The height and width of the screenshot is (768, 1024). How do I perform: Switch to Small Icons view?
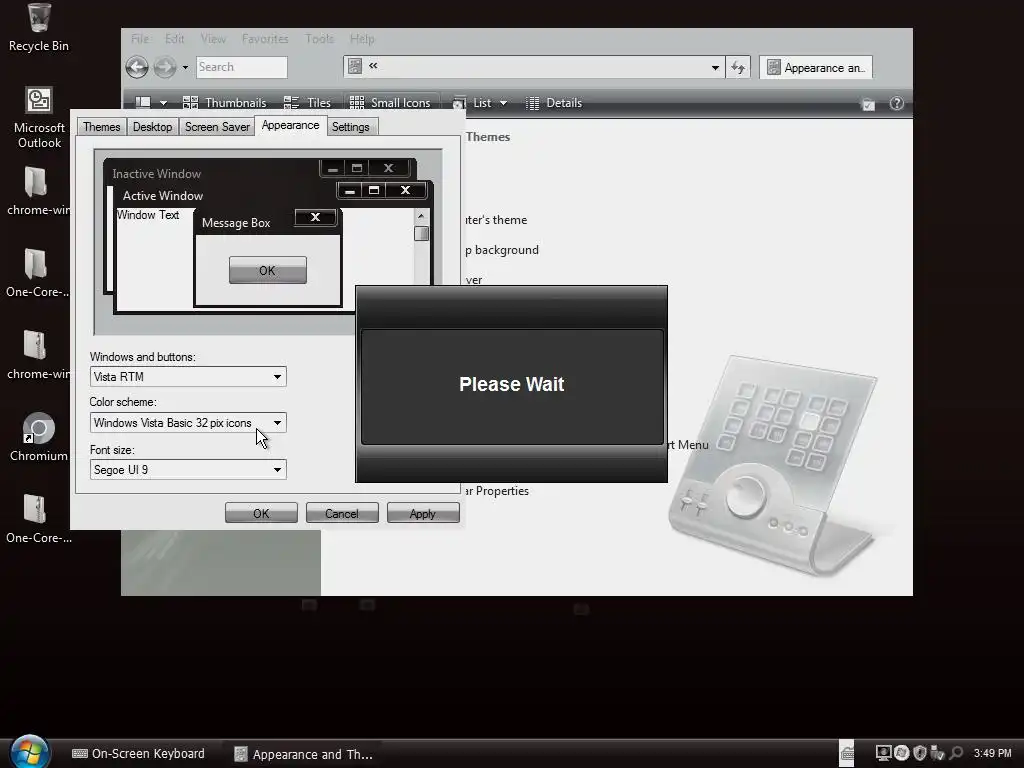click(x=390, y=103)
